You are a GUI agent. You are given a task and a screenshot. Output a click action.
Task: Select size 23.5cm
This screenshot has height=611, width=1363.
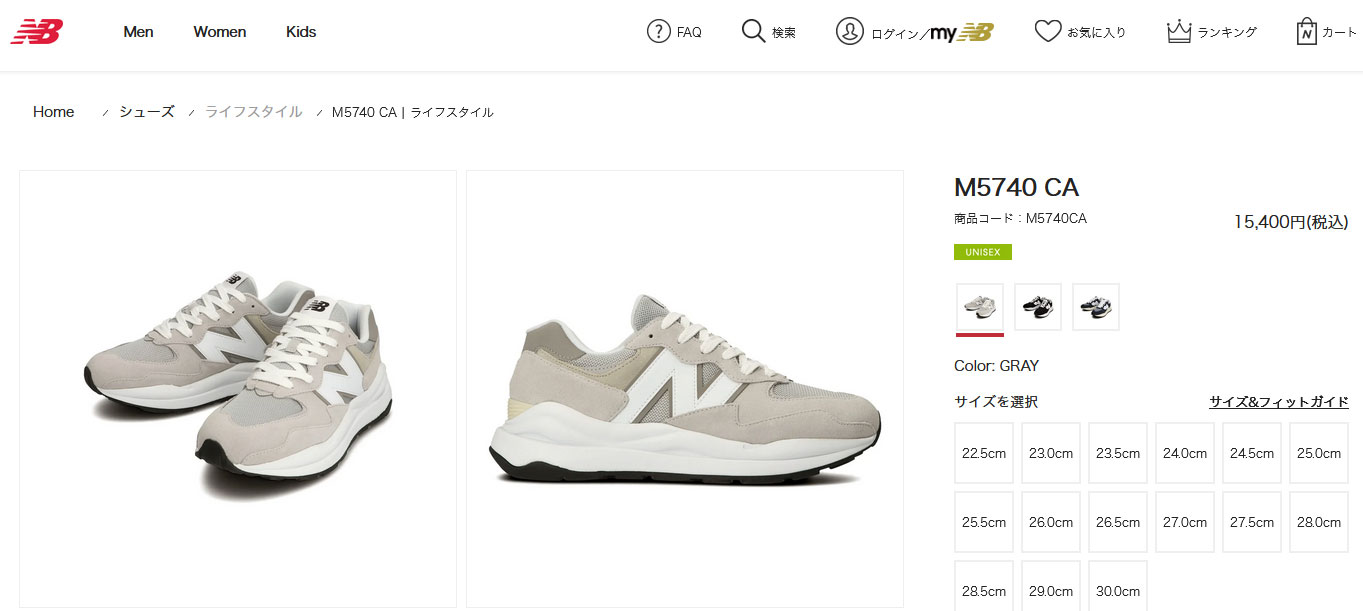[x=1118, y=453]
